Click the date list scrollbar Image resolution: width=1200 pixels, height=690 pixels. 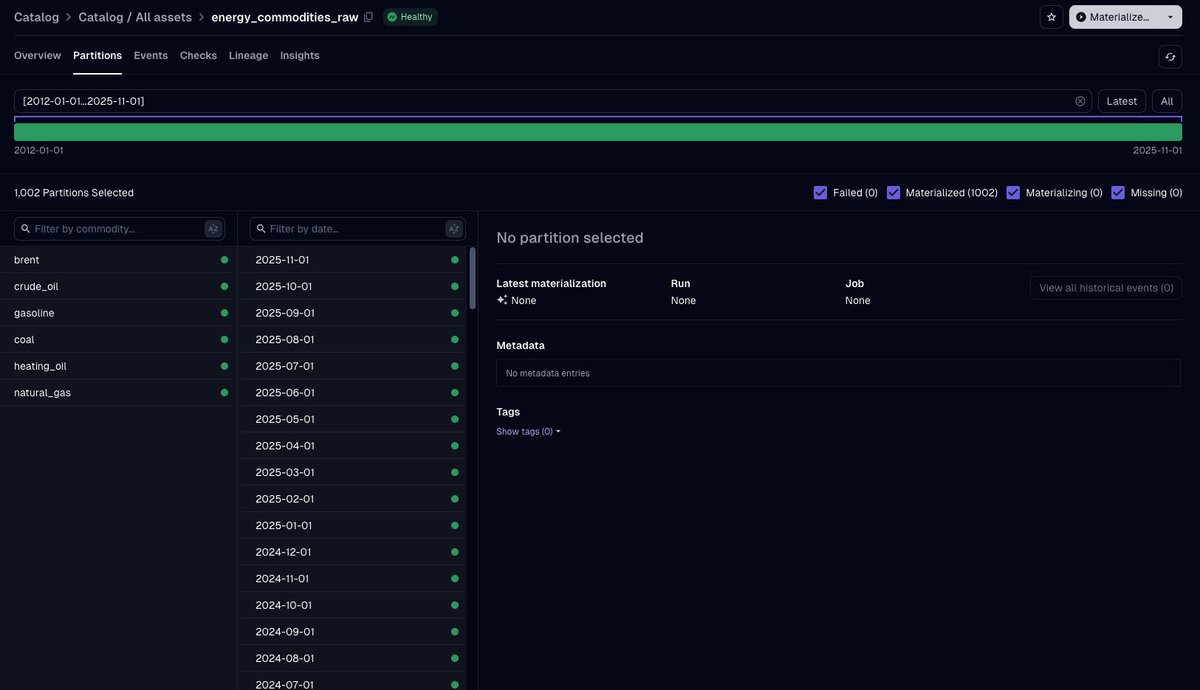[x=472, y=278]
